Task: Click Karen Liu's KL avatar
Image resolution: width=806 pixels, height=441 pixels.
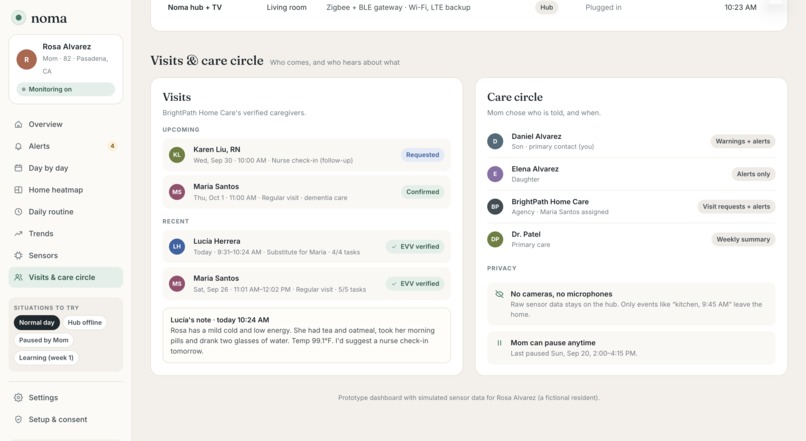Action: coord(177,155)
